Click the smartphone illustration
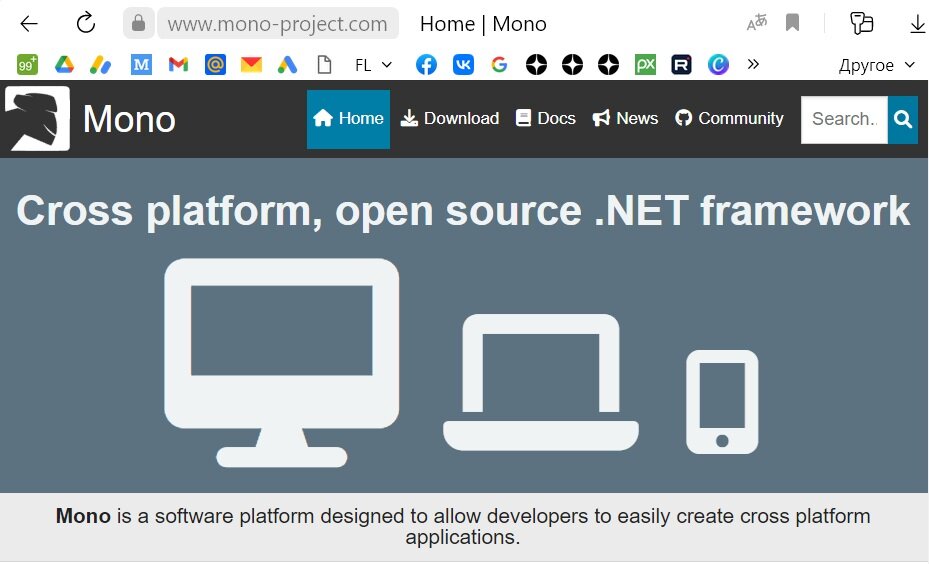The height and width of the screenshot is (564, 929). click(722, 402)
